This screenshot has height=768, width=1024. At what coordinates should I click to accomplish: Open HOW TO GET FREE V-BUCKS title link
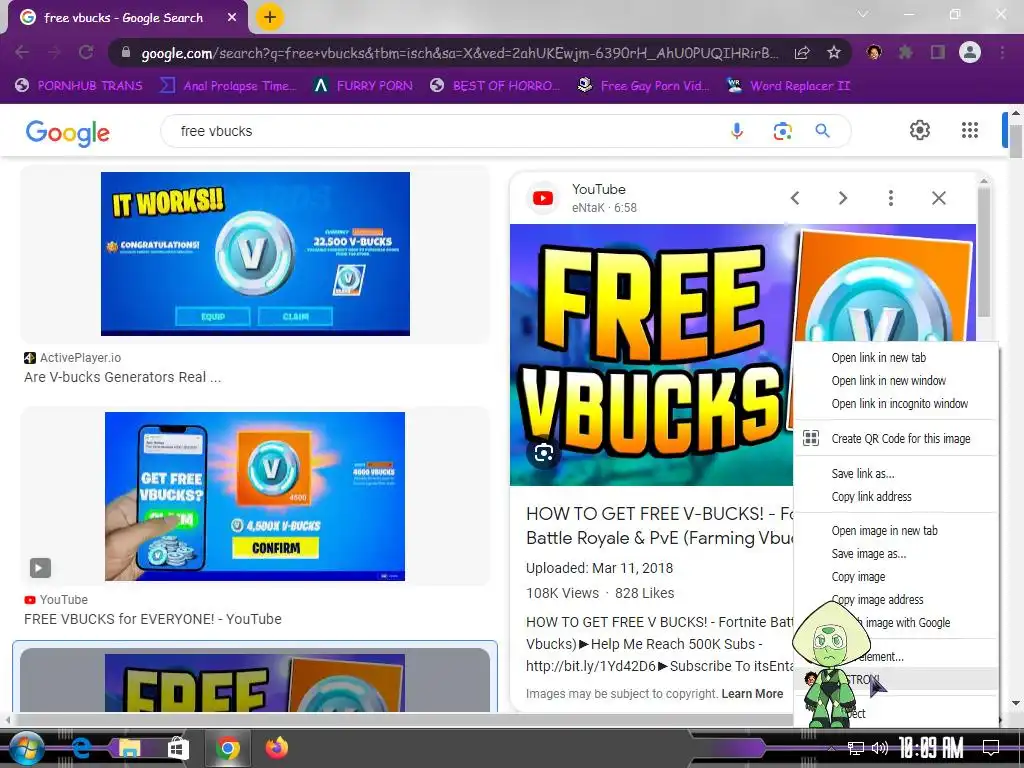coord(660,526)
